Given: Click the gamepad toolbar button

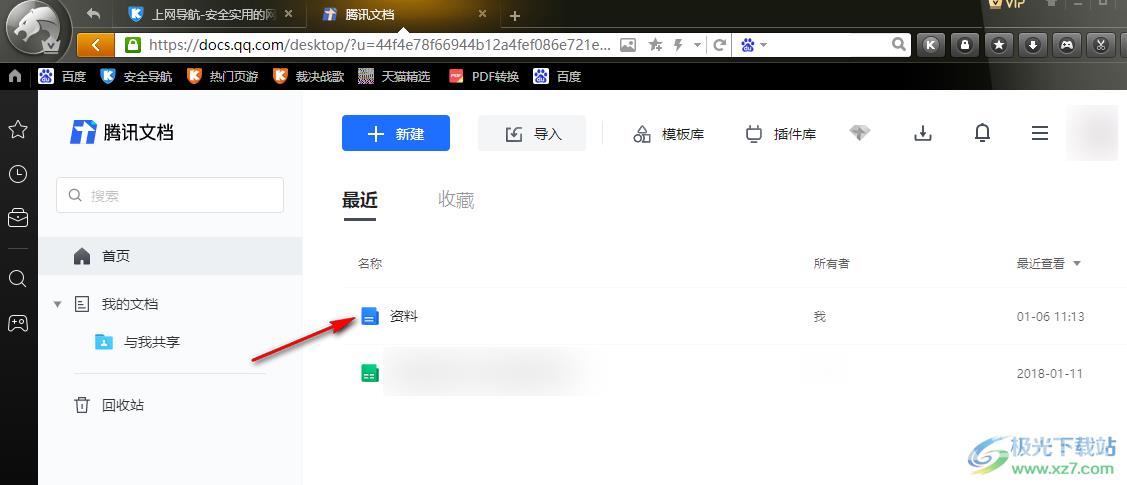Looking at the screenshot, I should (1066, 45).
